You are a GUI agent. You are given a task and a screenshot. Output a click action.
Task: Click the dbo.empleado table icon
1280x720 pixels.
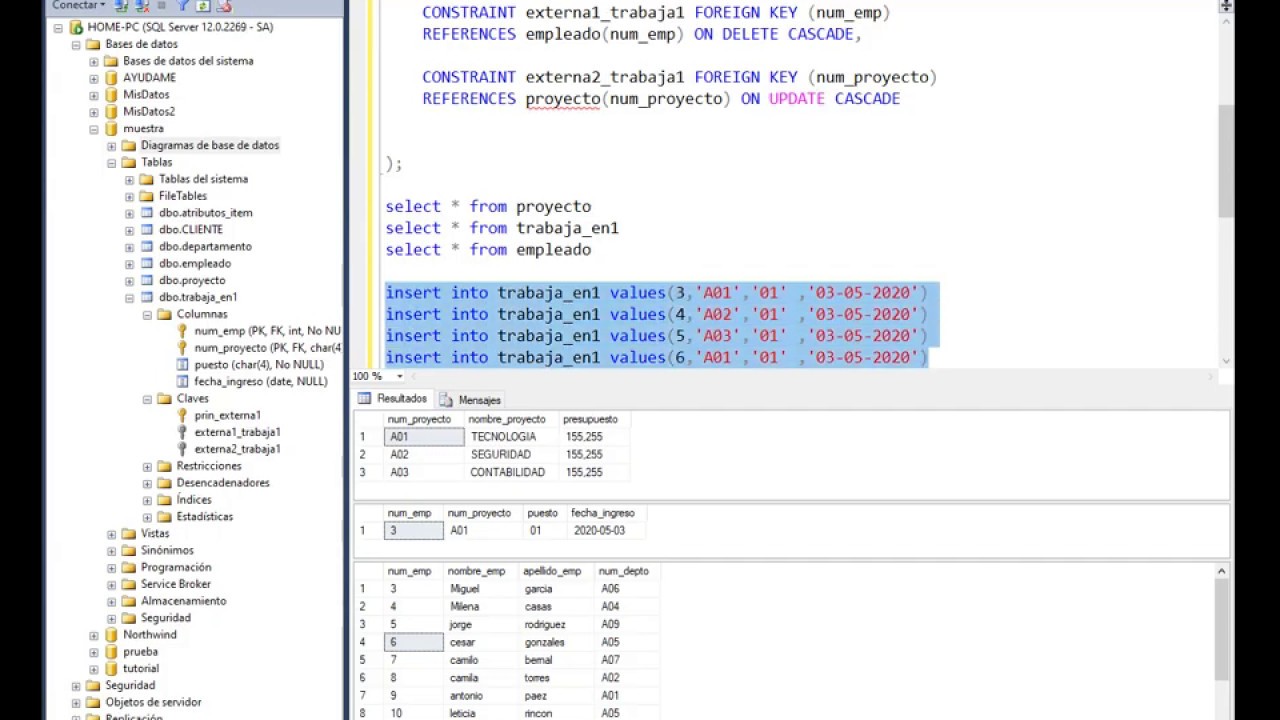[x=147, y=264]
